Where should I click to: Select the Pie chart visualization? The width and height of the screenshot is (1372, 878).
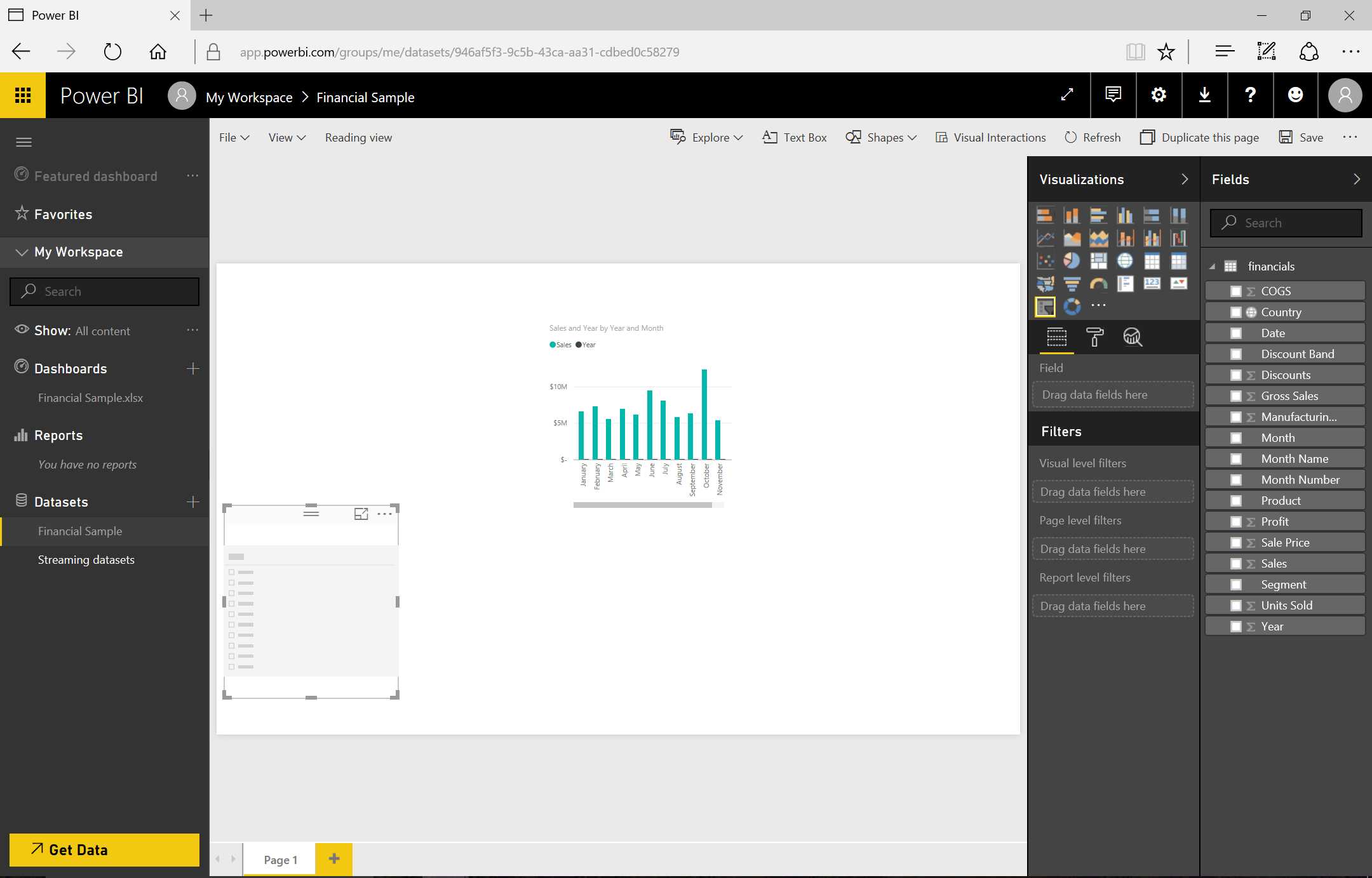click(x=1072, y=260)
